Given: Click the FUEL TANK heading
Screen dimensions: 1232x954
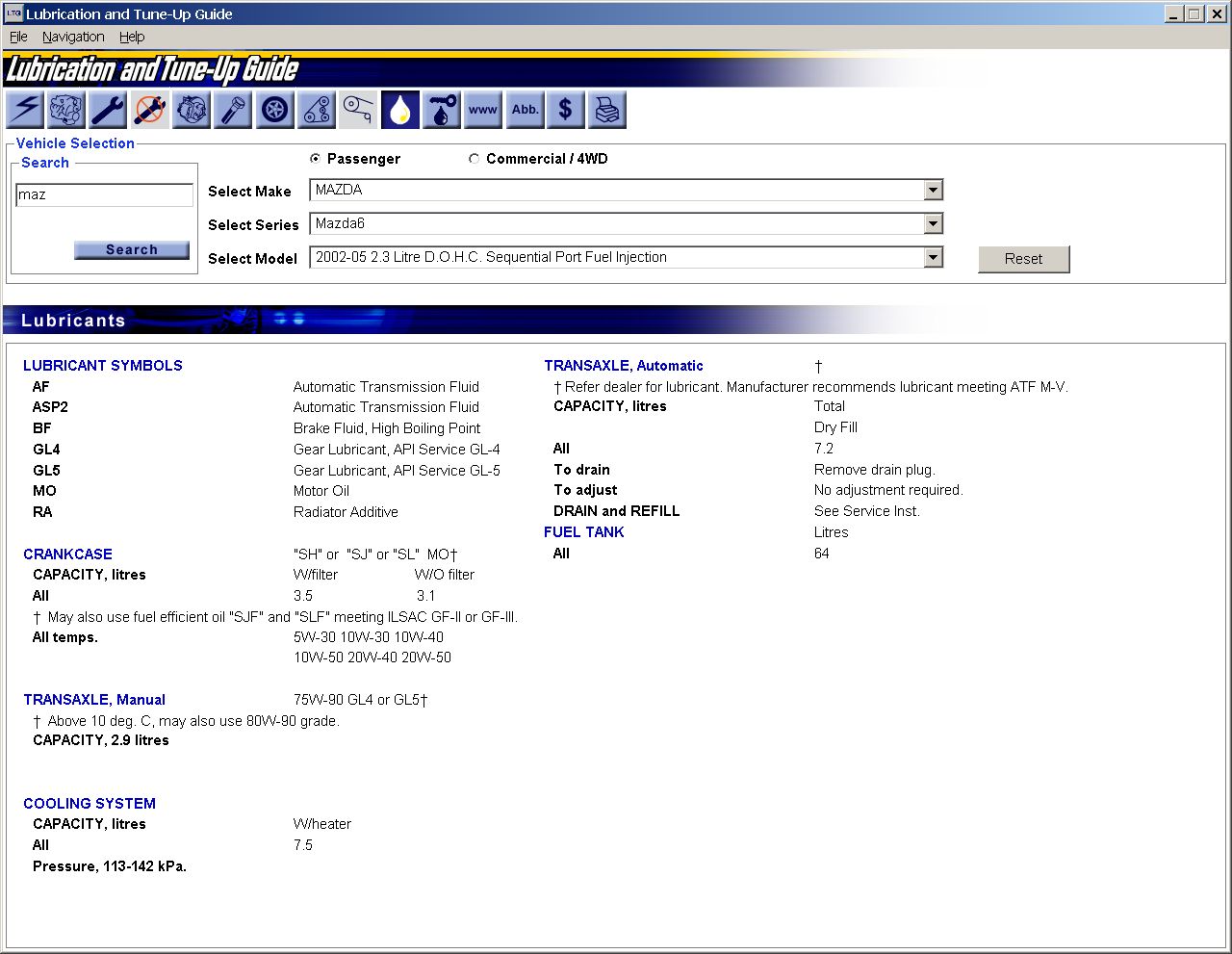Looking at the screenshot, I should point(584,532).
